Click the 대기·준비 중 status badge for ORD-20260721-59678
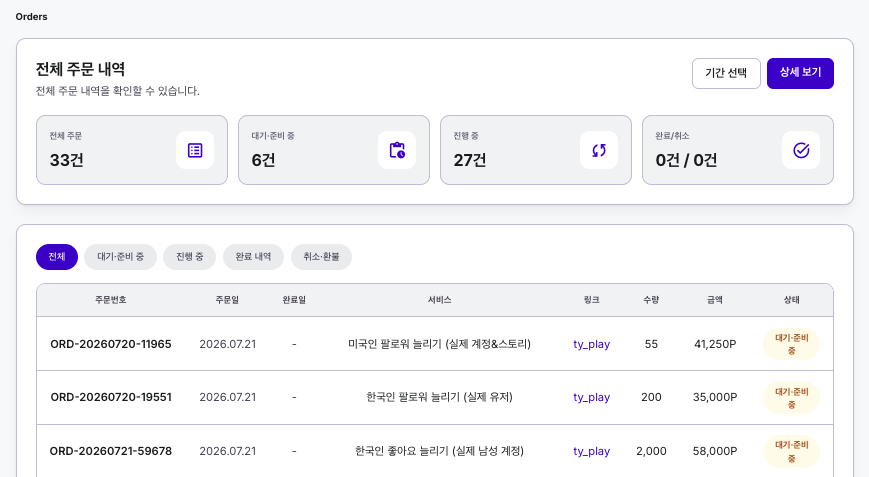The width and height of the screenshot is (869, 477). point(791,451)
